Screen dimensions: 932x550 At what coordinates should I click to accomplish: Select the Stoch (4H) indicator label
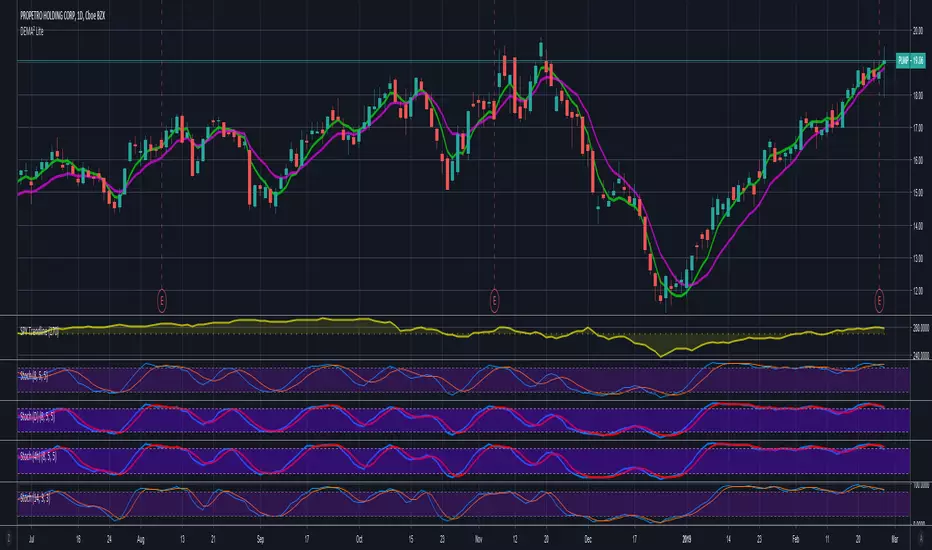(39, 457)
